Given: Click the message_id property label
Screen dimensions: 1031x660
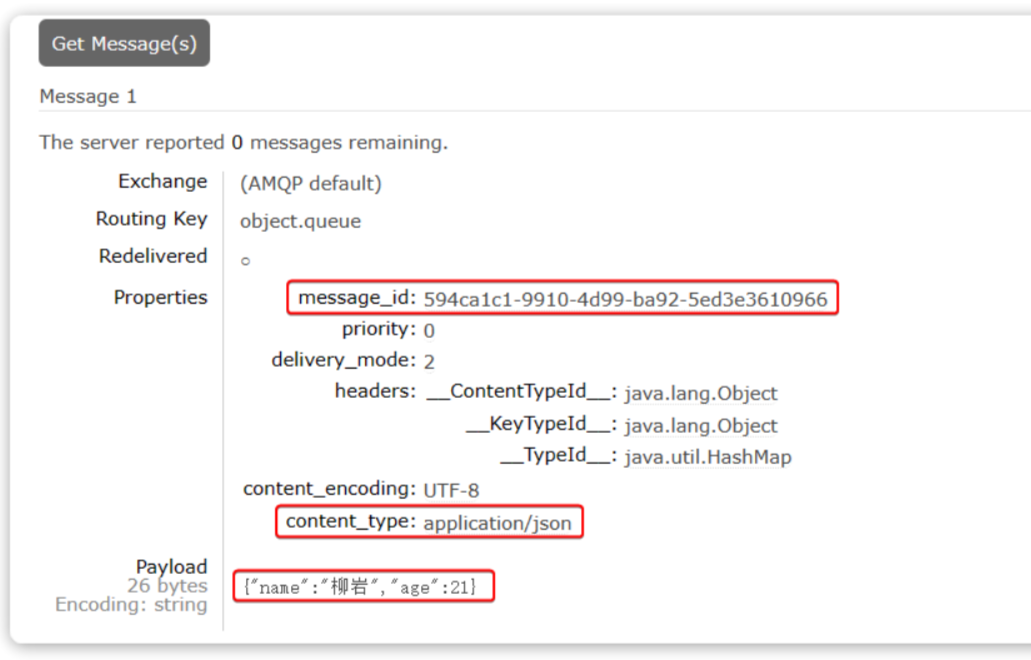Looking at the screenshot, I should click(356, 298).
